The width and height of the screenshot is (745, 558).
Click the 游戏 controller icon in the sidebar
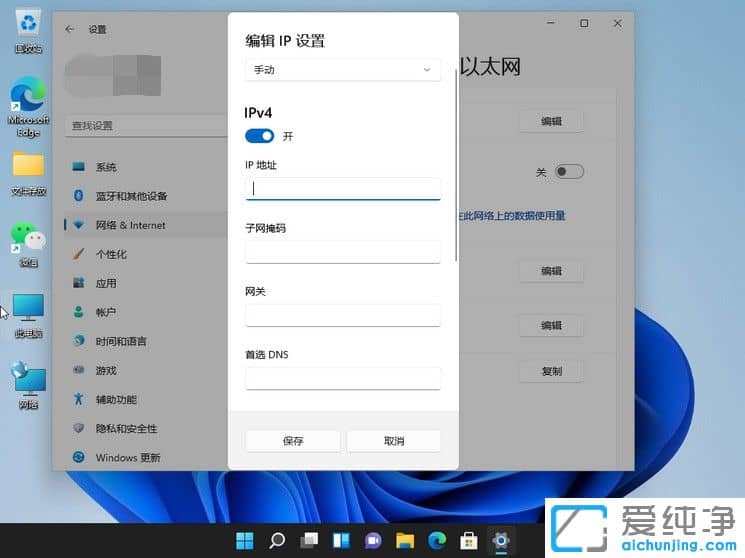pyautogui.click(x=79, y=370)
